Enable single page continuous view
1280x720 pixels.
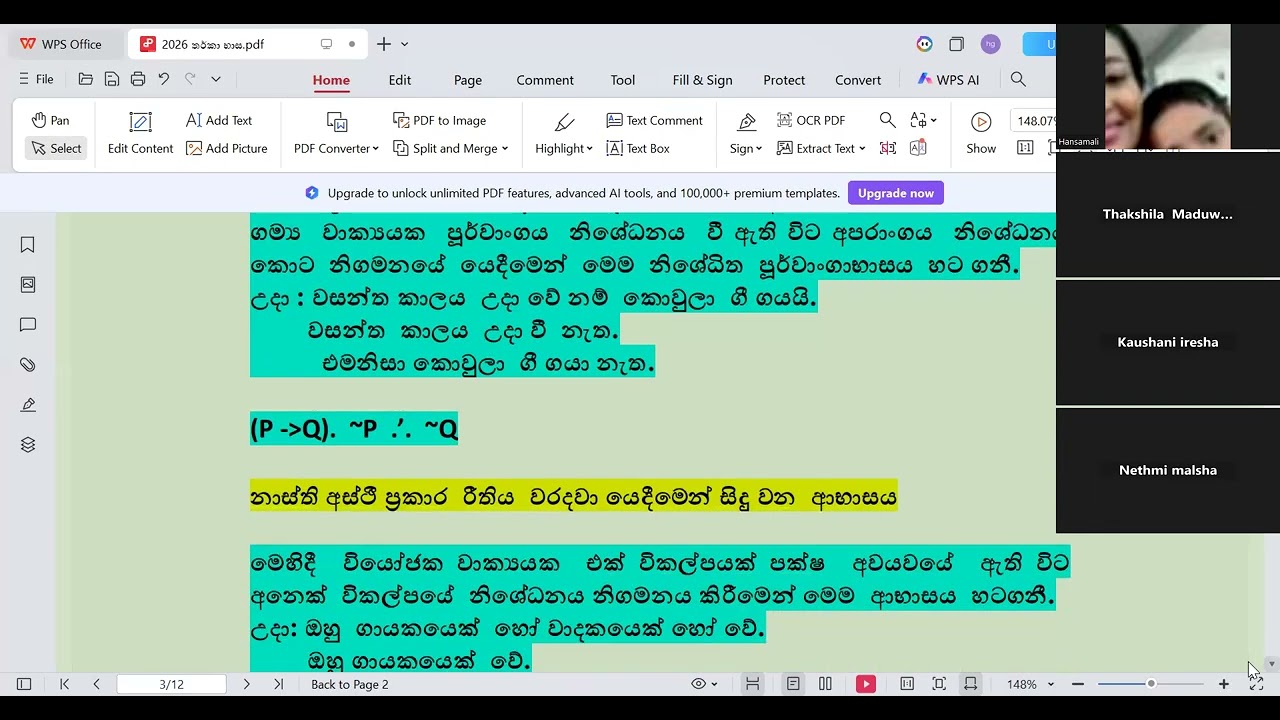[x=793, y=684]
